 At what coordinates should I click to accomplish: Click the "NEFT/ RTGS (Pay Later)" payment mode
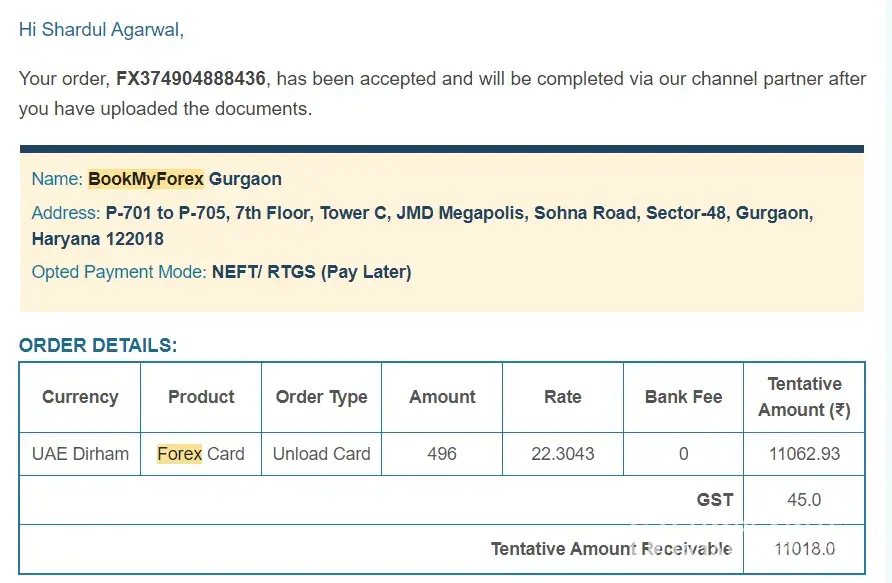pos(311,272)
